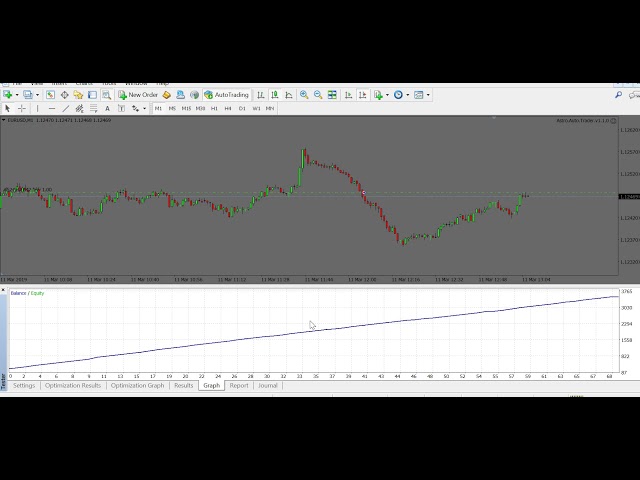Click the Zoom Out magnifier icon
640x480 pixels.
[x=318, y=95]
